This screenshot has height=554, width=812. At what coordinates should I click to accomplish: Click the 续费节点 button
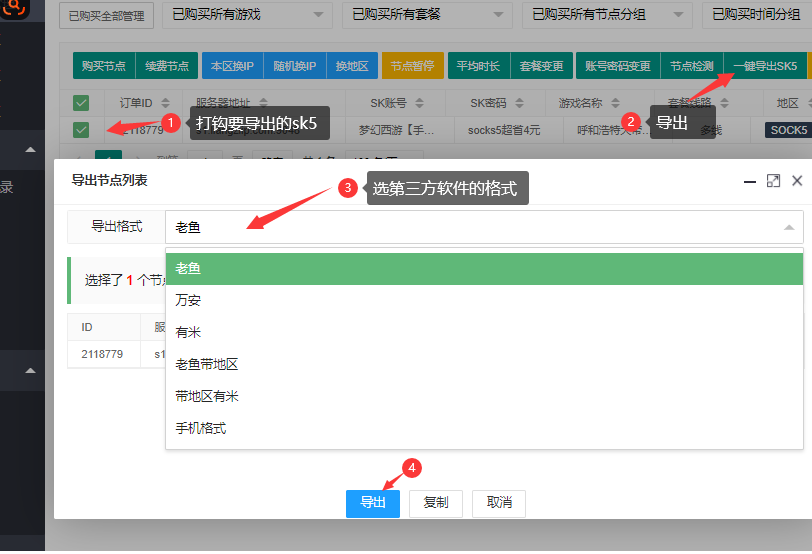click(x=167, y=66)
